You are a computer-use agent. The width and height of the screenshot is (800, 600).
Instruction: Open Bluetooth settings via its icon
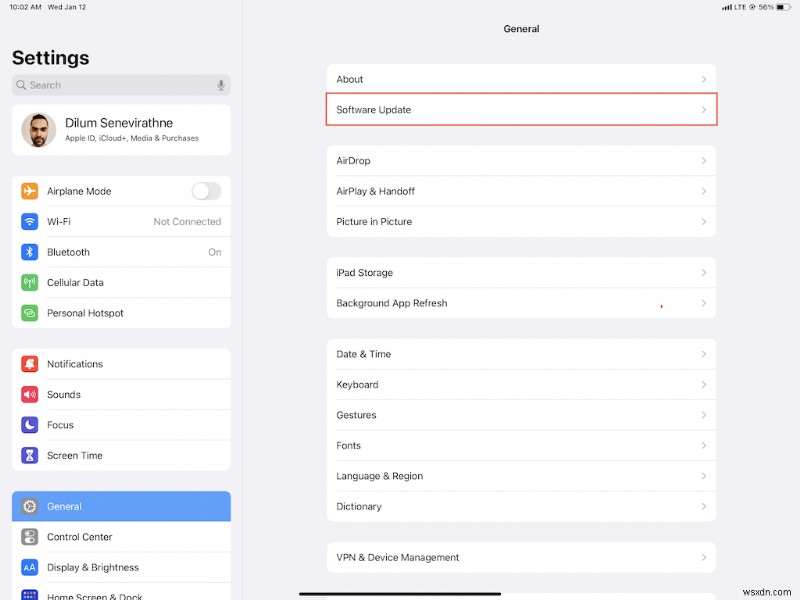30,252
